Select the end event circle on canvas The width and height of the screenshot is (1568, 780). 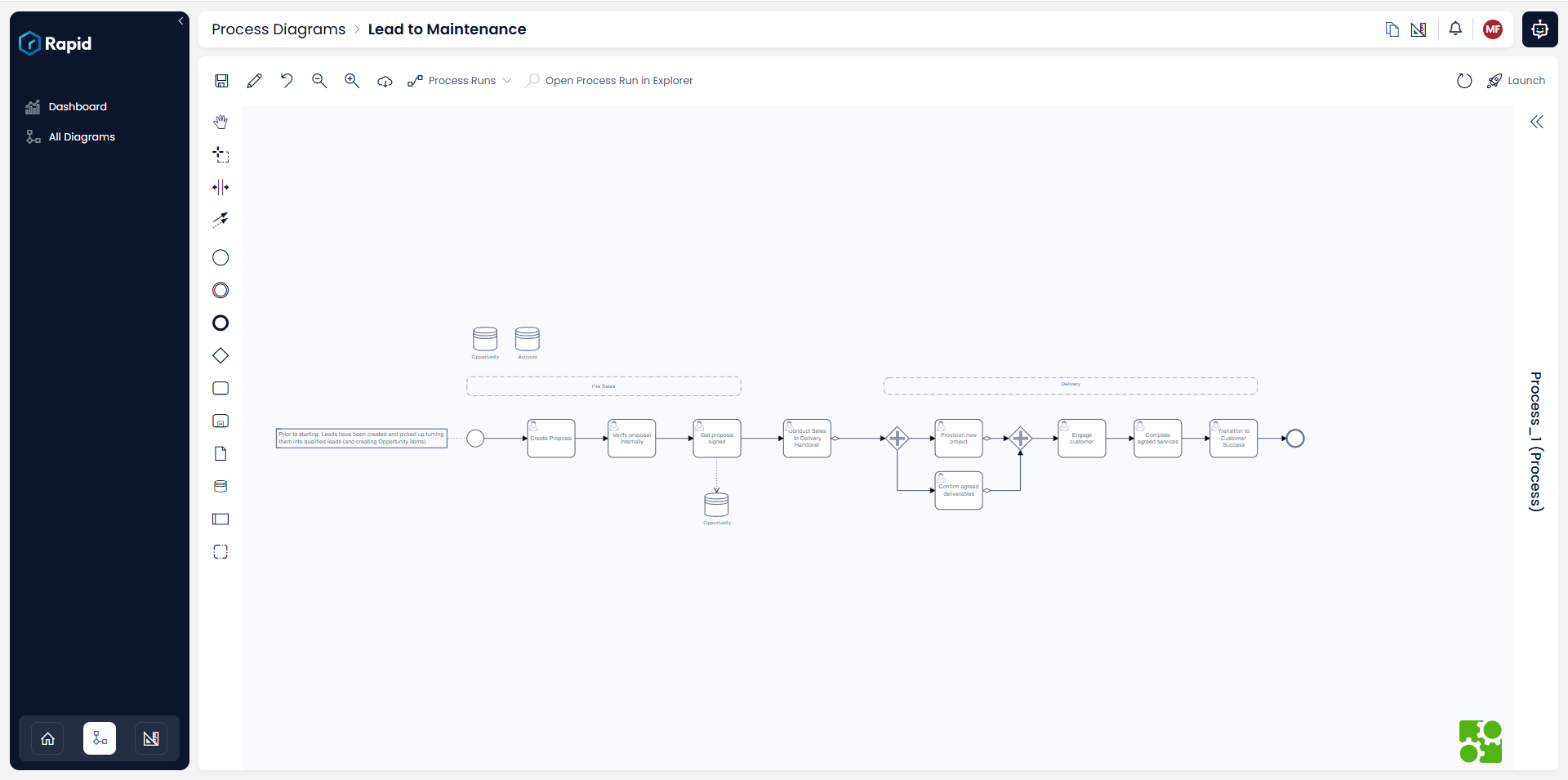1295,439
